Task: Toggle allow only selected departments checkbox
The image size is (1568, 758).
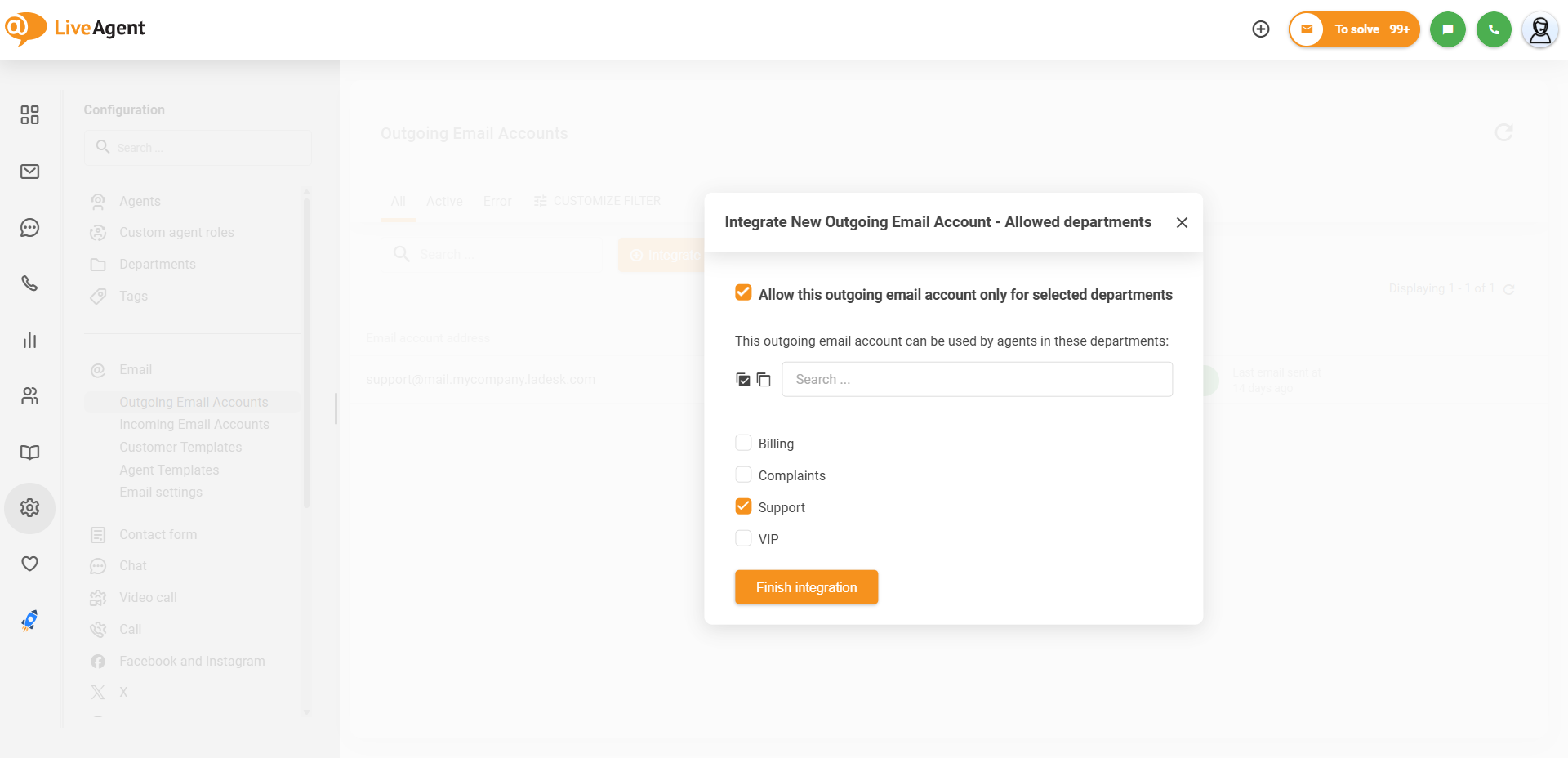Action: (743, 293)
